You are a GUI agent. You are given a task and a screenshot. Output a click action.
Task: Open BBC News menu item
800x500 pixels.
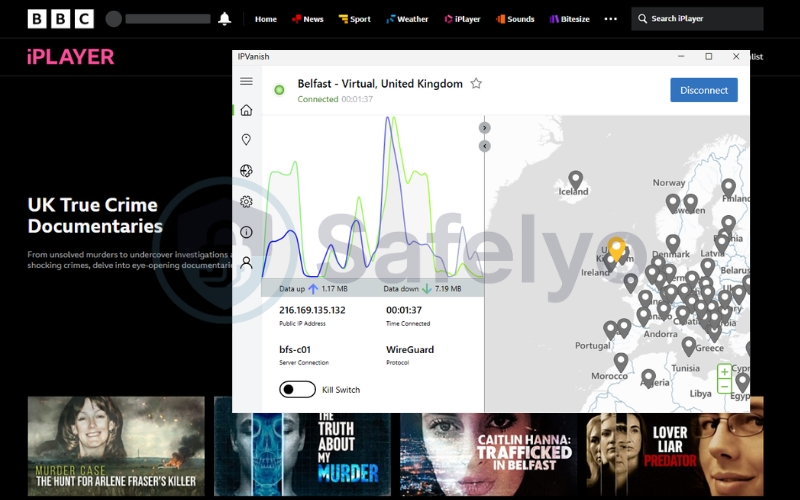(308, 19)
